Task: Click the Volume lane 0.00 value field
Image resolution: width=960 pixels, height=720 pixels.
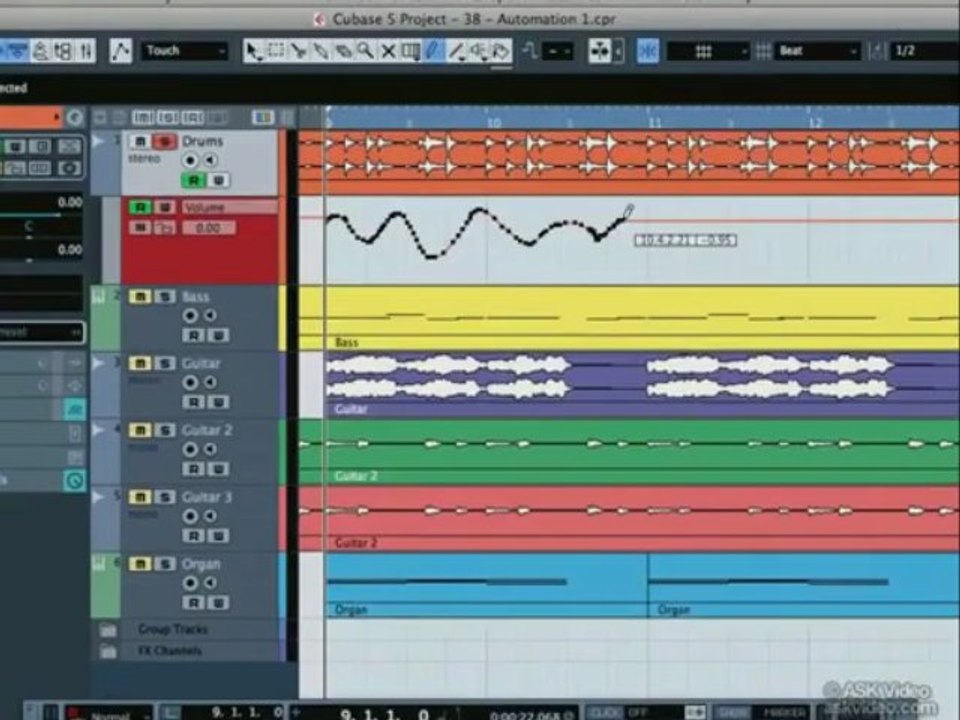Action: coord(208,228)
